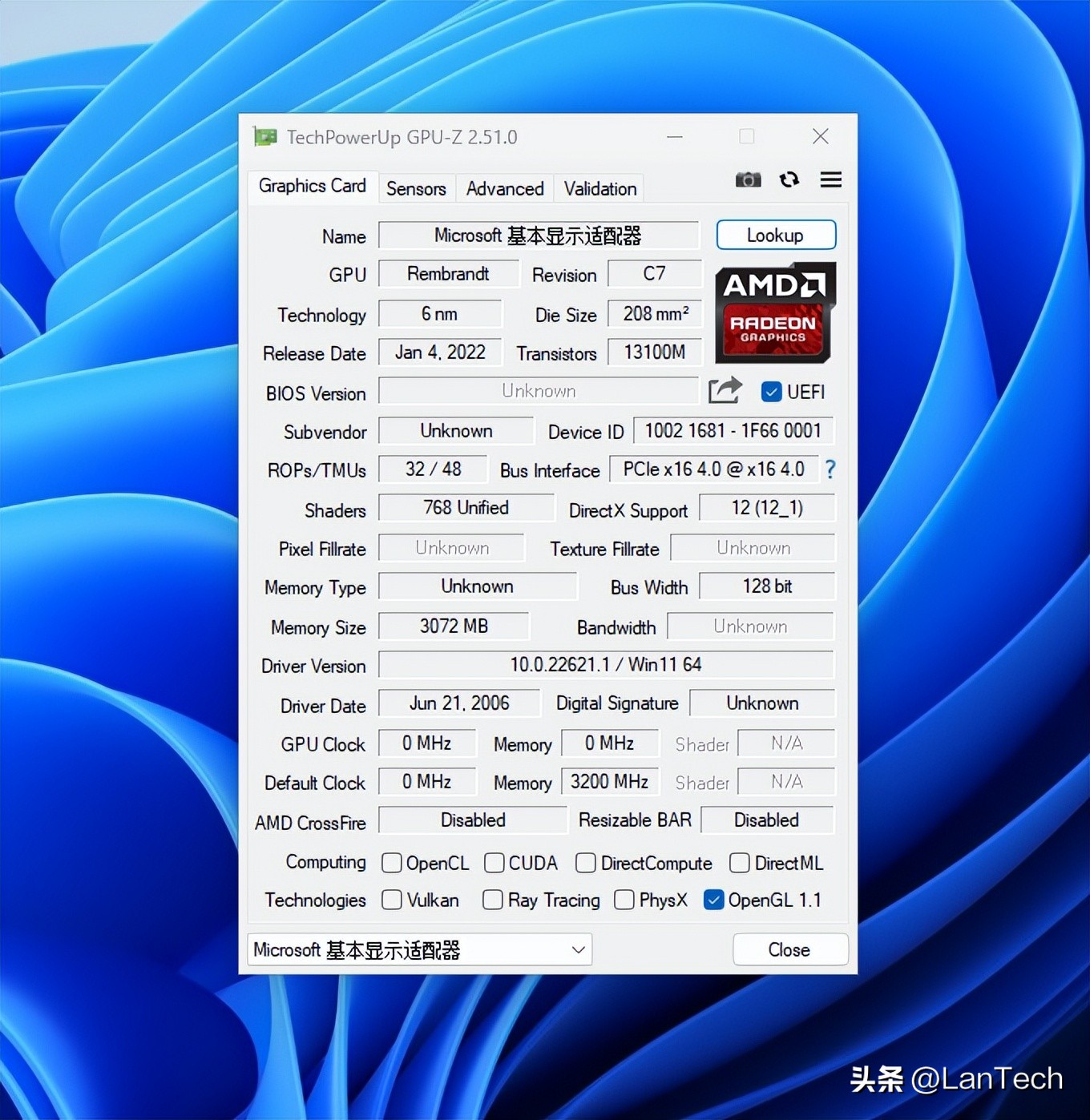Toggle the OpenGL 1.1 checkbox
1090x1120 pixels.
pos(713,900)
